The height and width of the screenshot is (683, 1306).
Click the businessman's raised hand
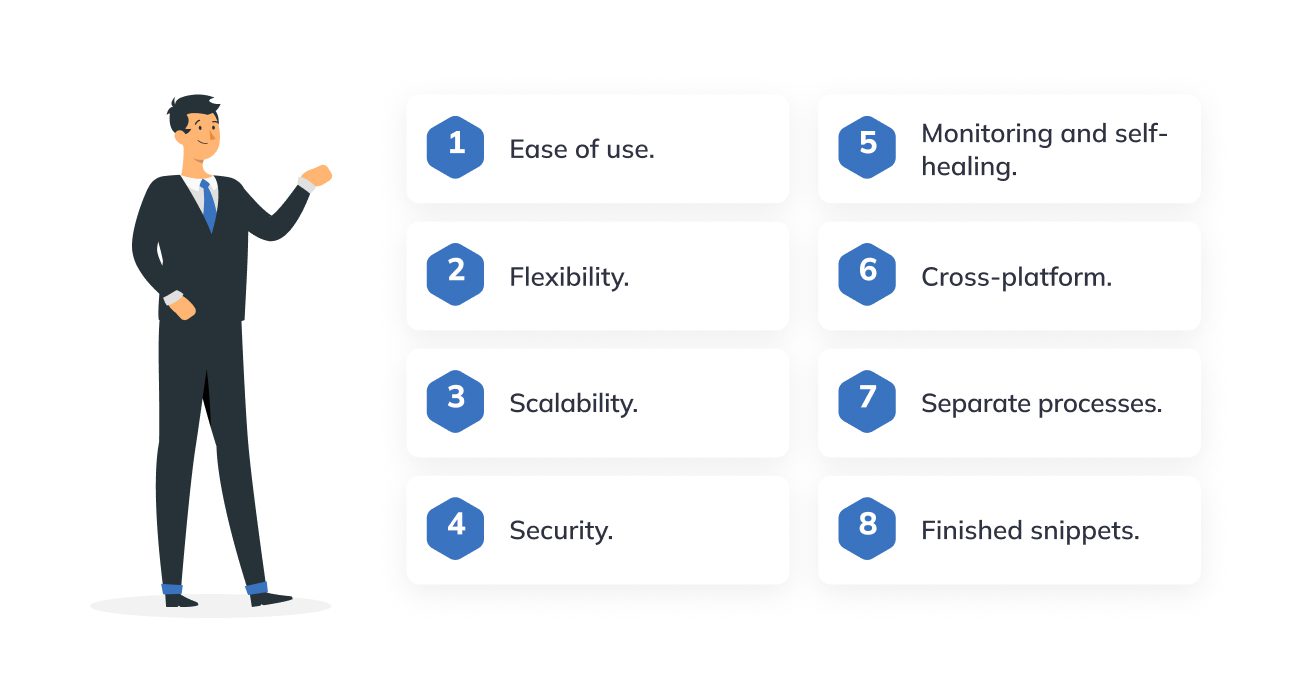316,176
